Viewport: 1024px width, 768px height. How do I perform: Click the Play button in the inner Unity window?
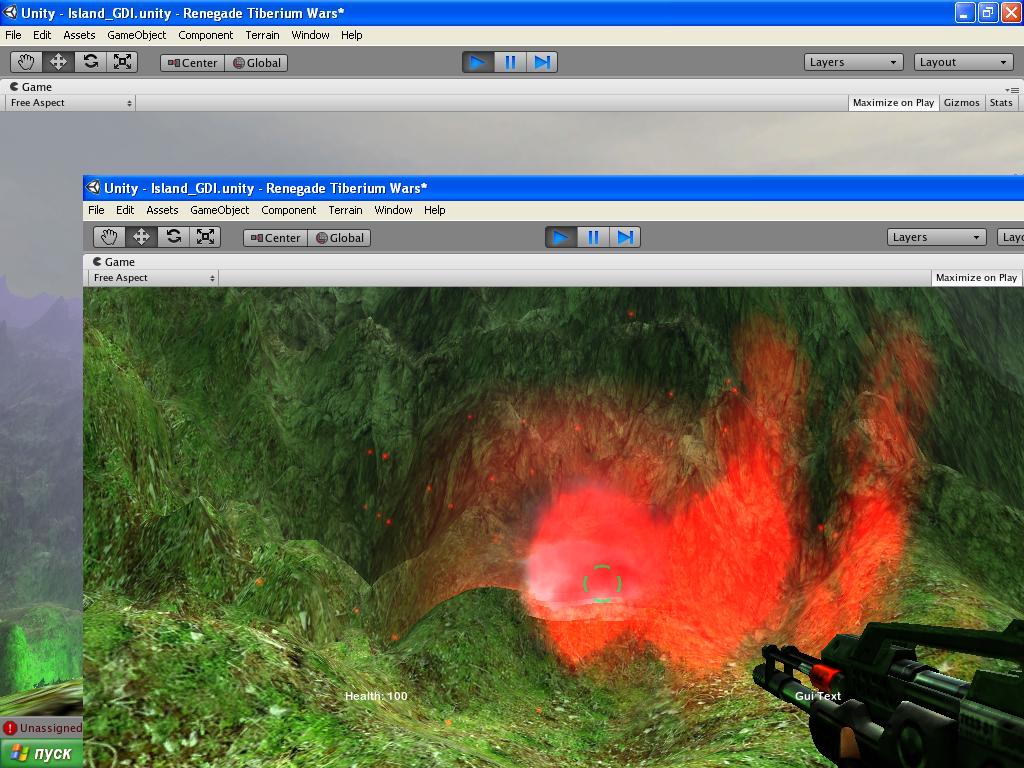(561, 237)
